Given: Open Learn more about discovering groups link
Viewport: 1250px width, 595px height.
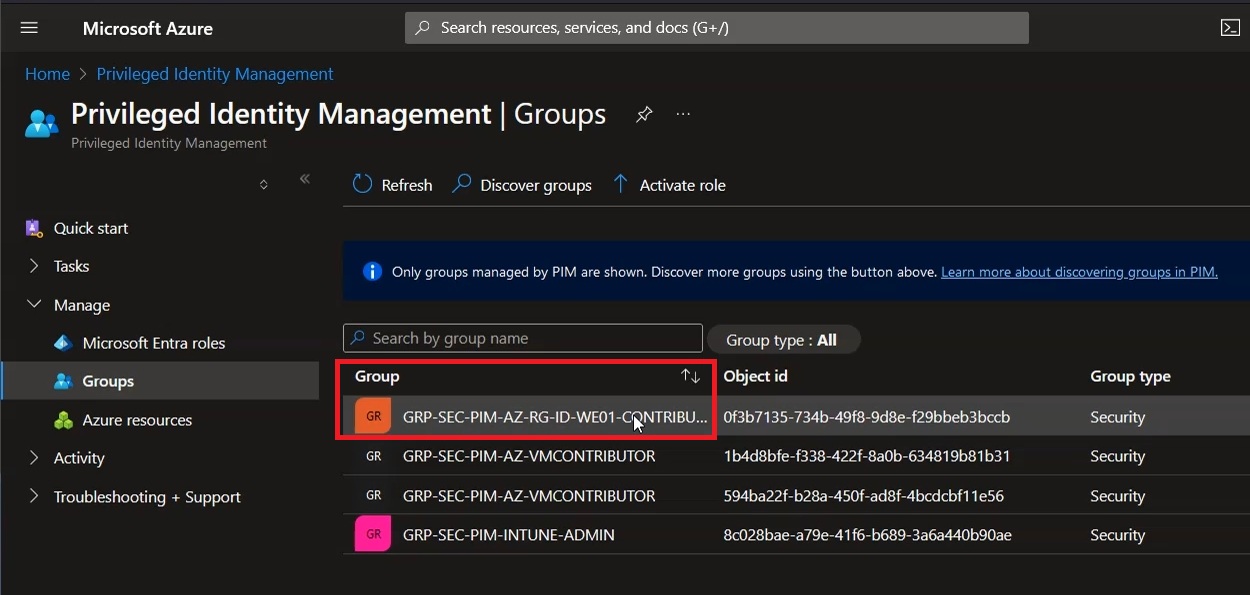Looking at the screenshot, I should coord(1079,272).
